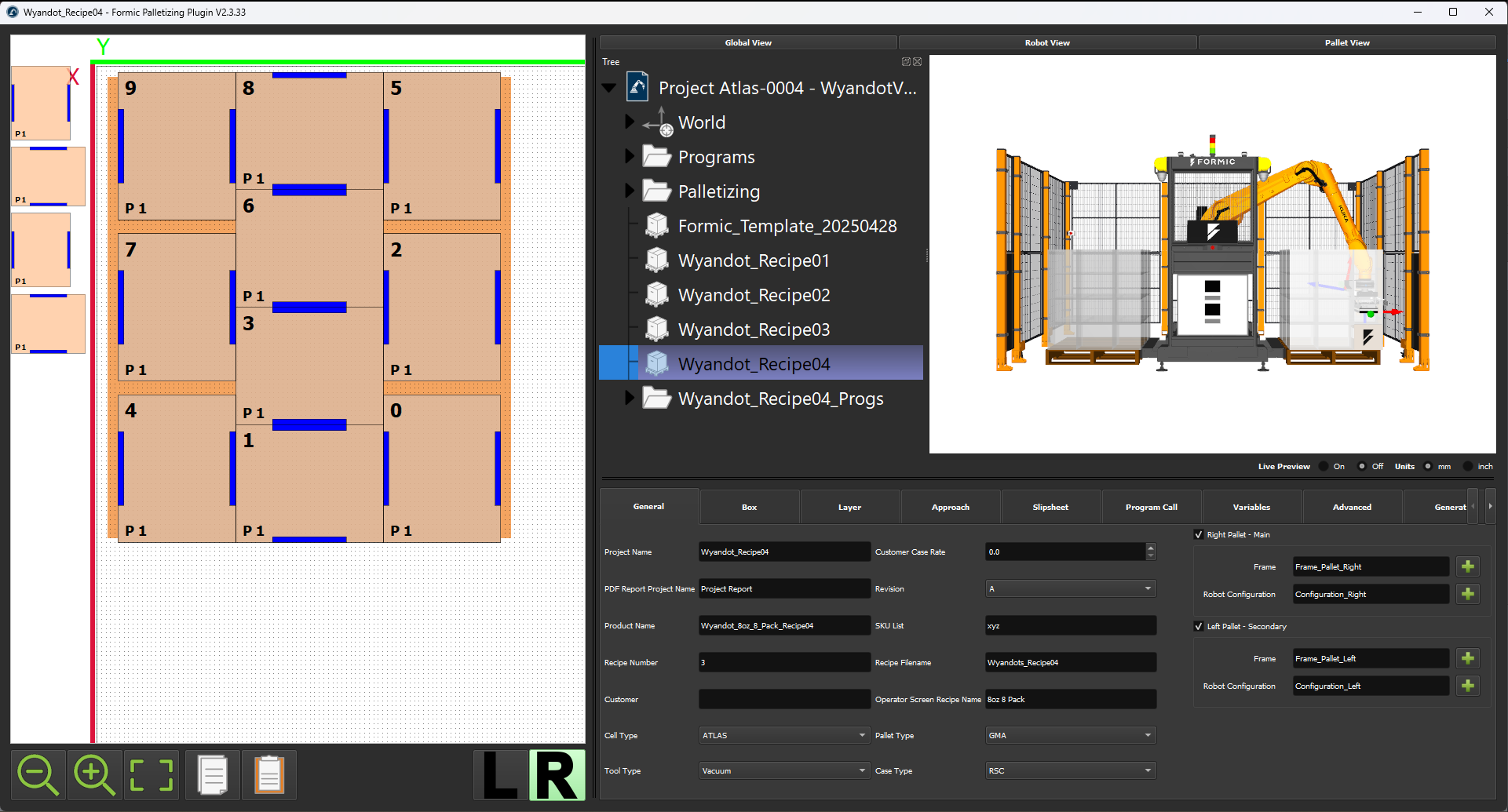Click the Robot View button
This screenshot has width=1508, height=812.
tap(1047, 42)
